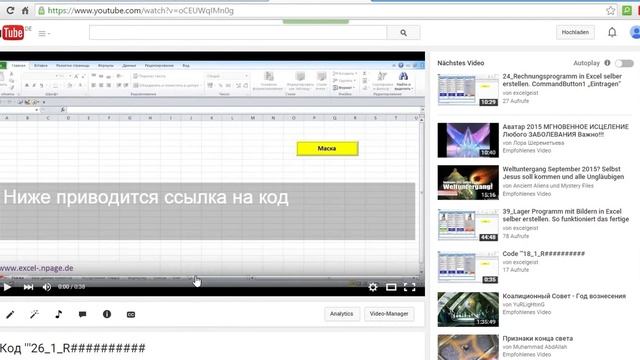This screenshot has width=640, height=360.
Task: Click the video progress bar
Action: 212,278
